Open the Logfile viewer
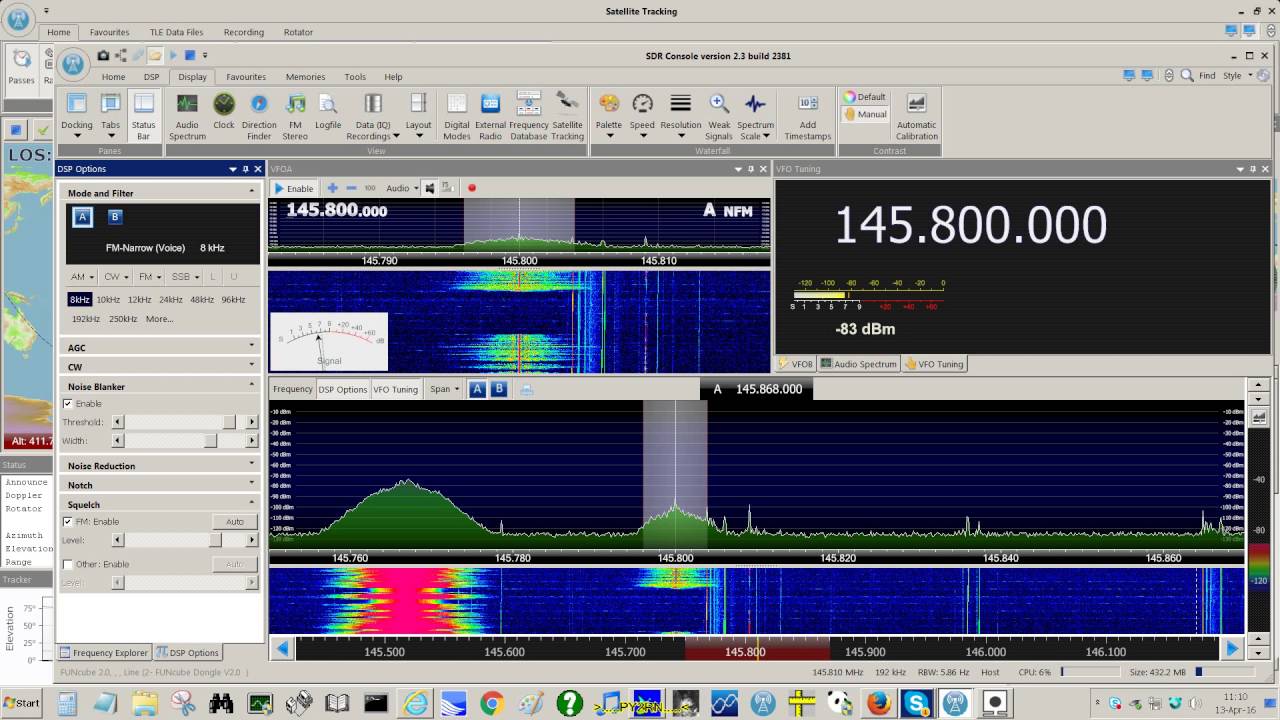Screen dimensions: 1280x720 pos(328,112)
